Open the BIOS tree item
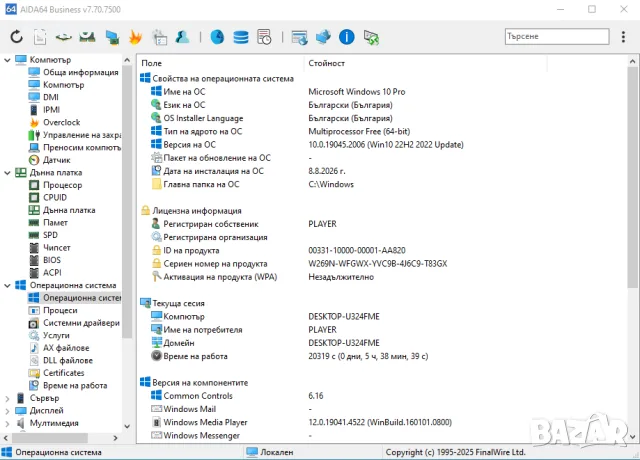The height and width of the screenshot is (460, 640). (x=51, y=260)
